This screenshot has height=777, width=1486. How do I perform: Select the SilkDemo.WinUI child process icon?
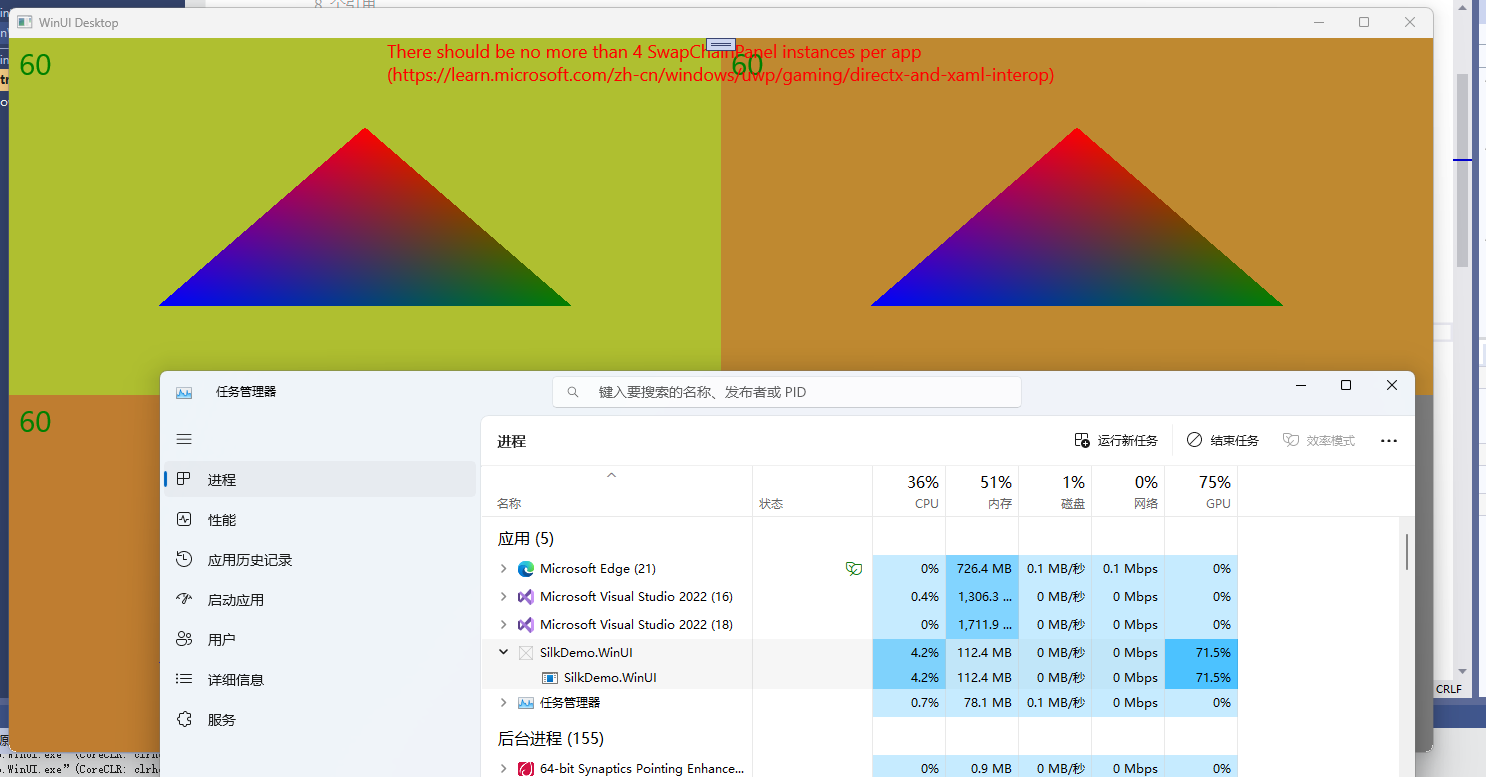[549, 678]
